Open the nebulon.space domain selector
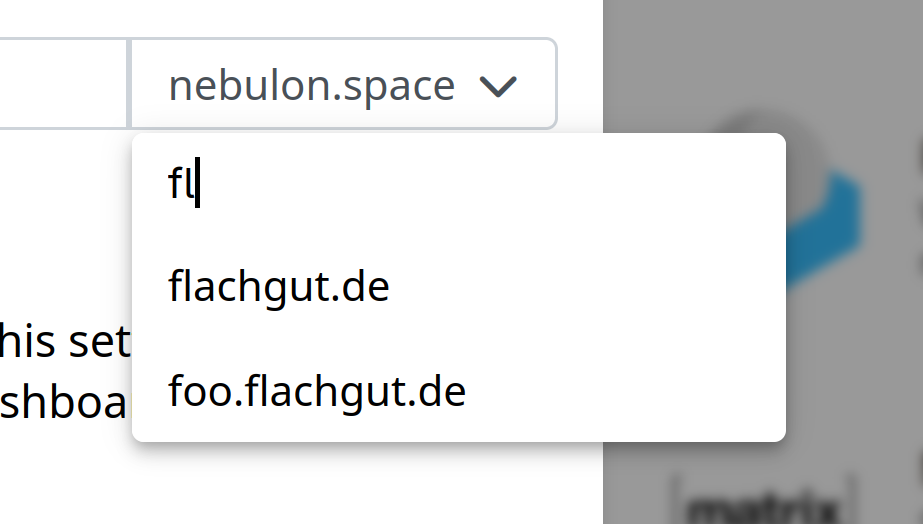Viewport: 923px width, 524px height. 343,84
